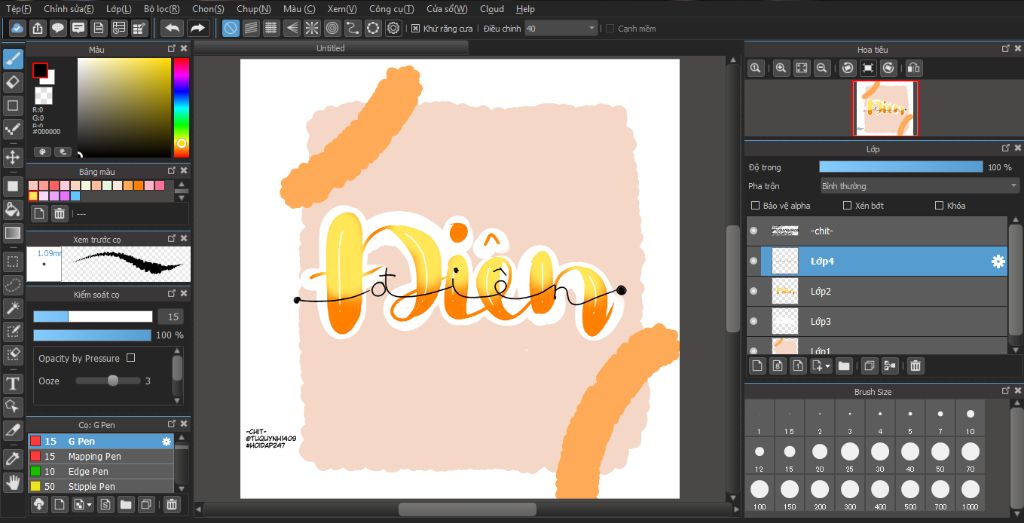Image resolution: width=1024 pixels, height=523 pixels.
Task: Click the Undo arrow in toolbar
Action: pyautogui.click(x=172, y=28)
